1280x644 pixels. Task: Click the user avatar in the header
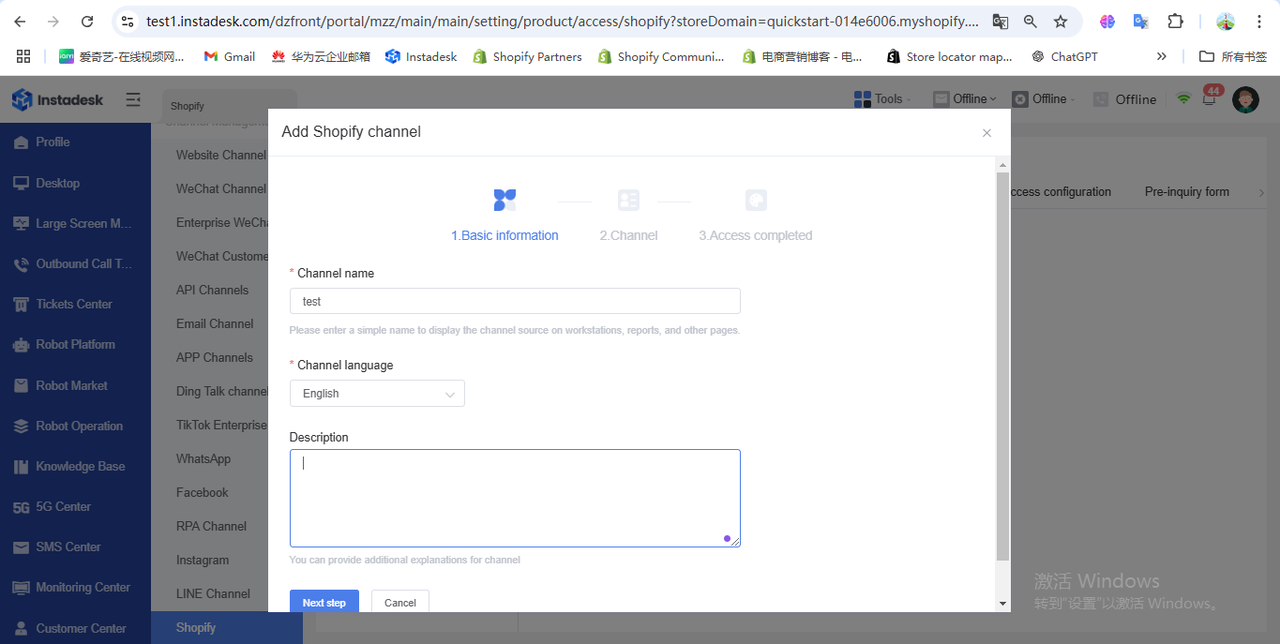tap(1245, 99)
